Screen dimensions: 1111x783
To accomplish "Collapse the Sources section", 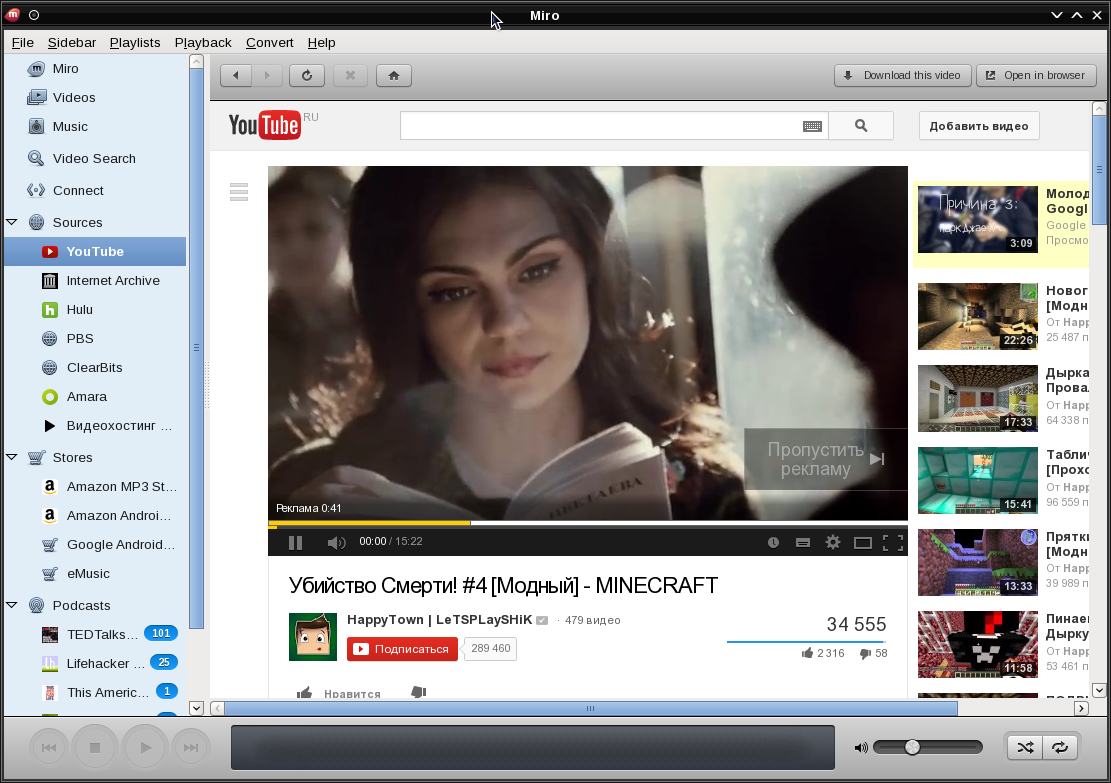I will coord(11,222).
